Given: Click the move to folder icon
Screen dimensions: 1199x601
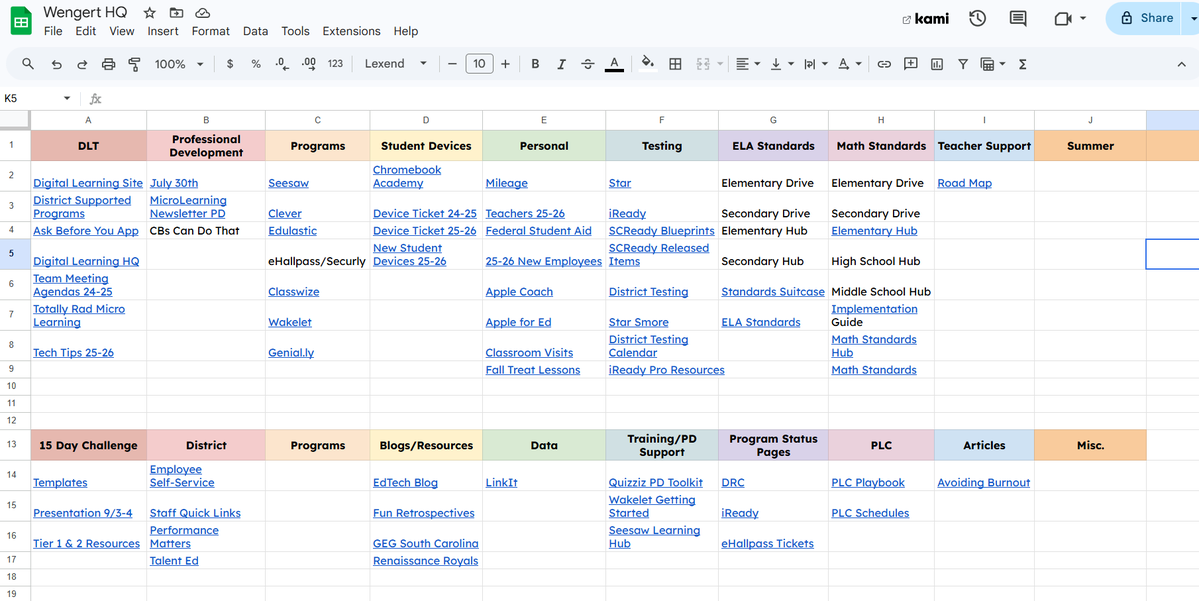Looking at the screenshot, I should (177, 12).
